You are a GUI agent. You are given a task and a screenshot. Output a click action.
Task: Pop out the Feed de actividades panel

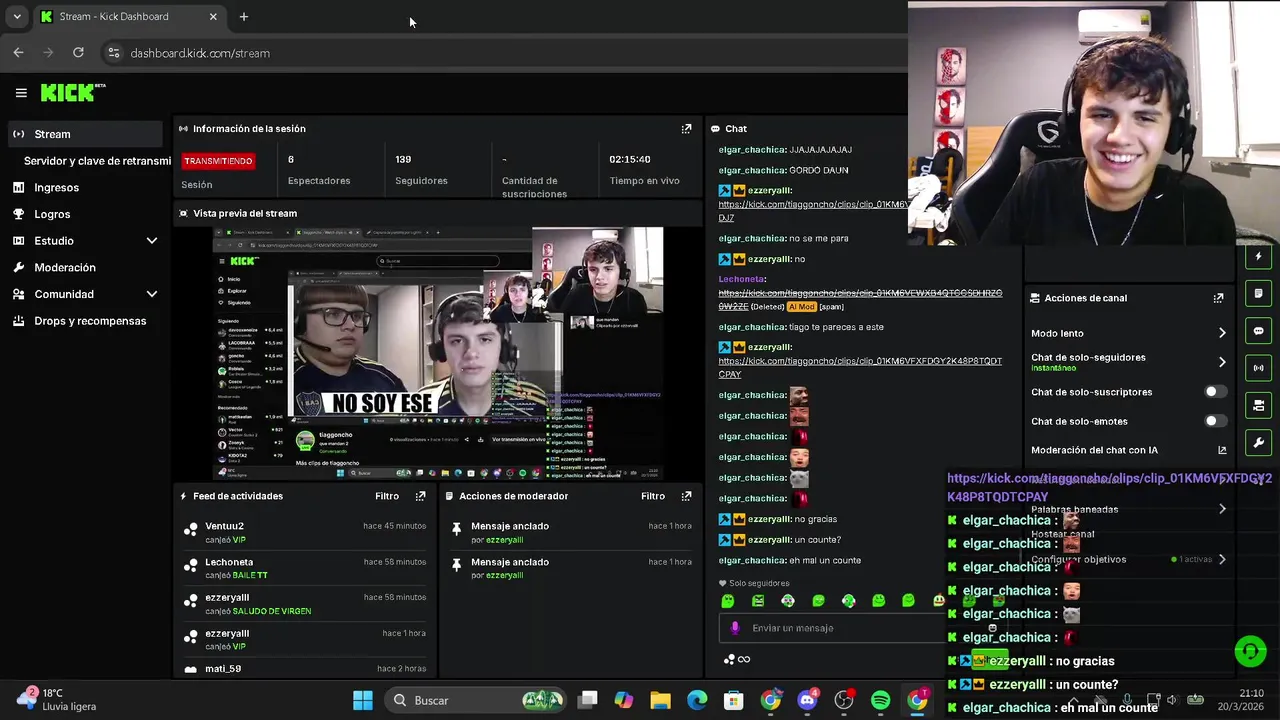[x=420, y=496]
